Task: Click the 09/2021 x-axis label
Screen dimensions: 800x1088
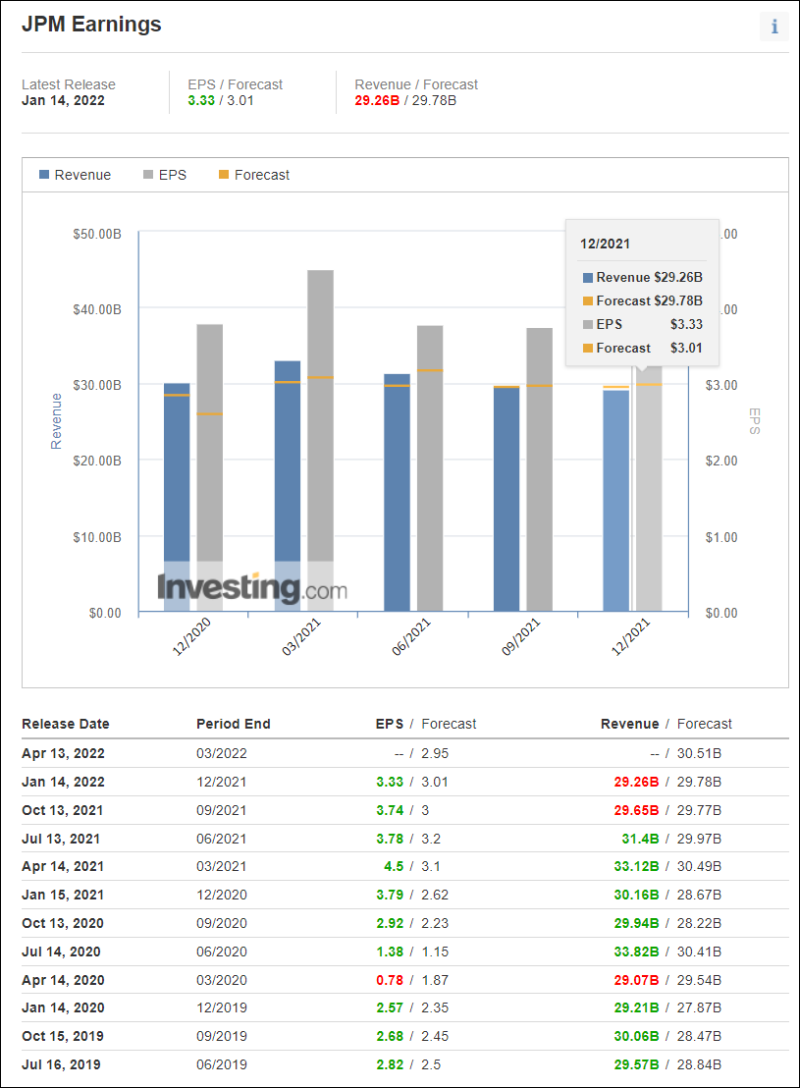Action: pos(520,637)
